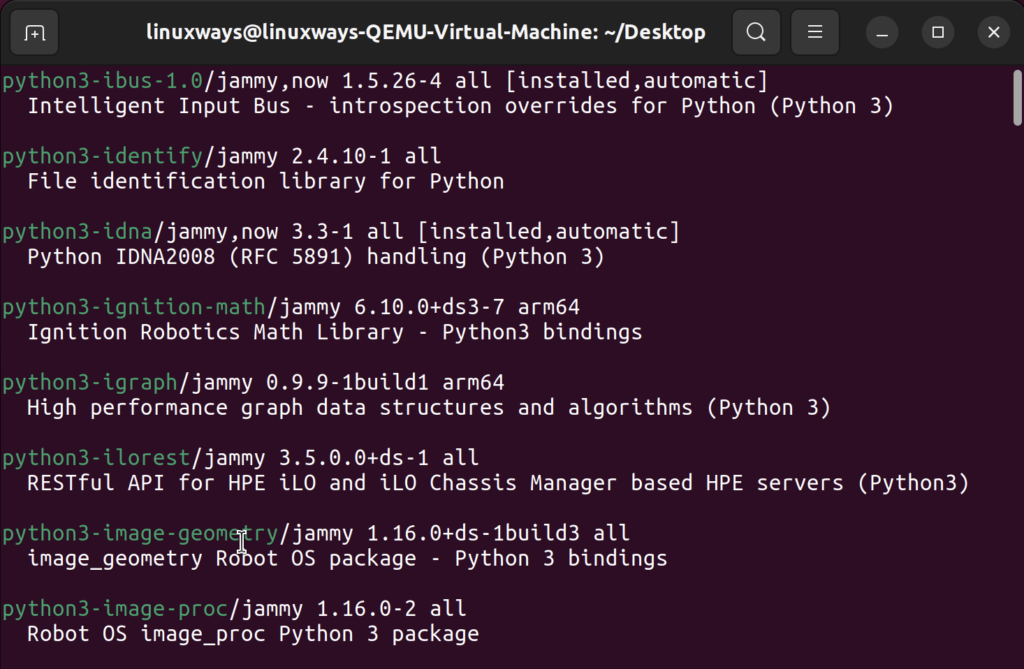Click '[installed,automatic]' on python3-ibus line
Viewport: 1024px width, 669px height.
(x=637, y=81)
